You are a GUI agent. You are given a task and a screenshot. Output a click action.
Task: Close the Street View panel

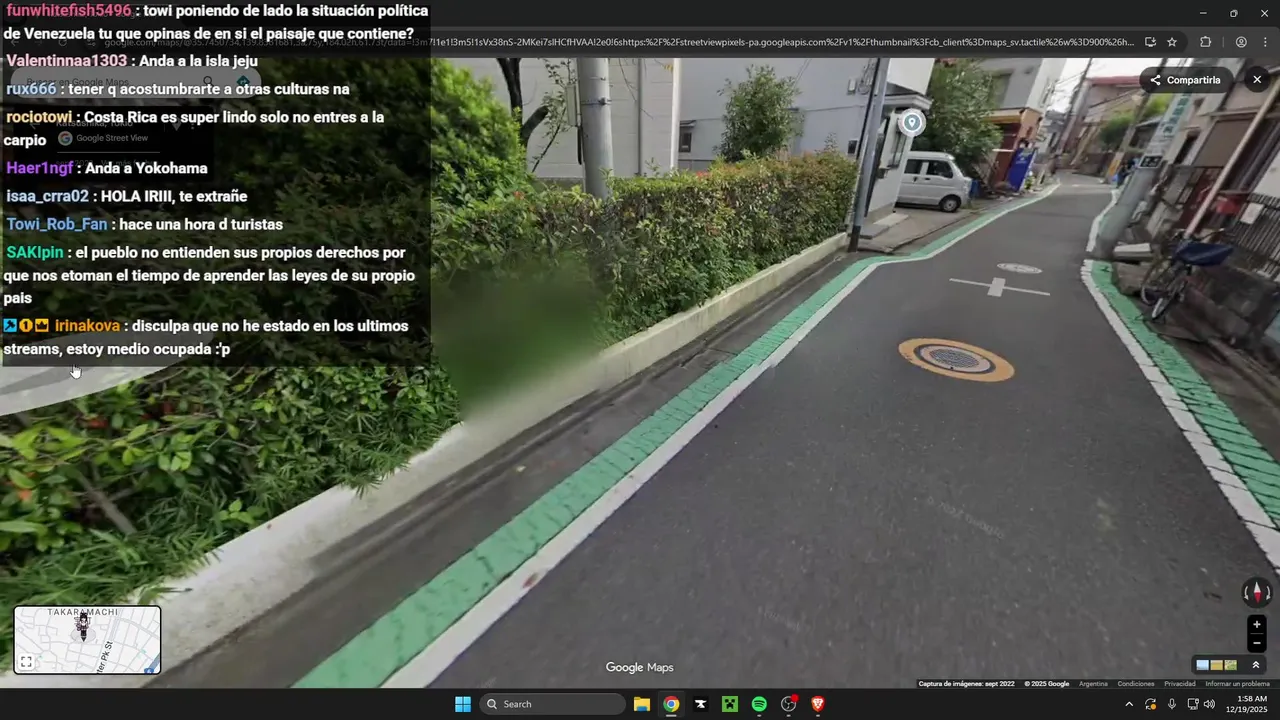1257,80
